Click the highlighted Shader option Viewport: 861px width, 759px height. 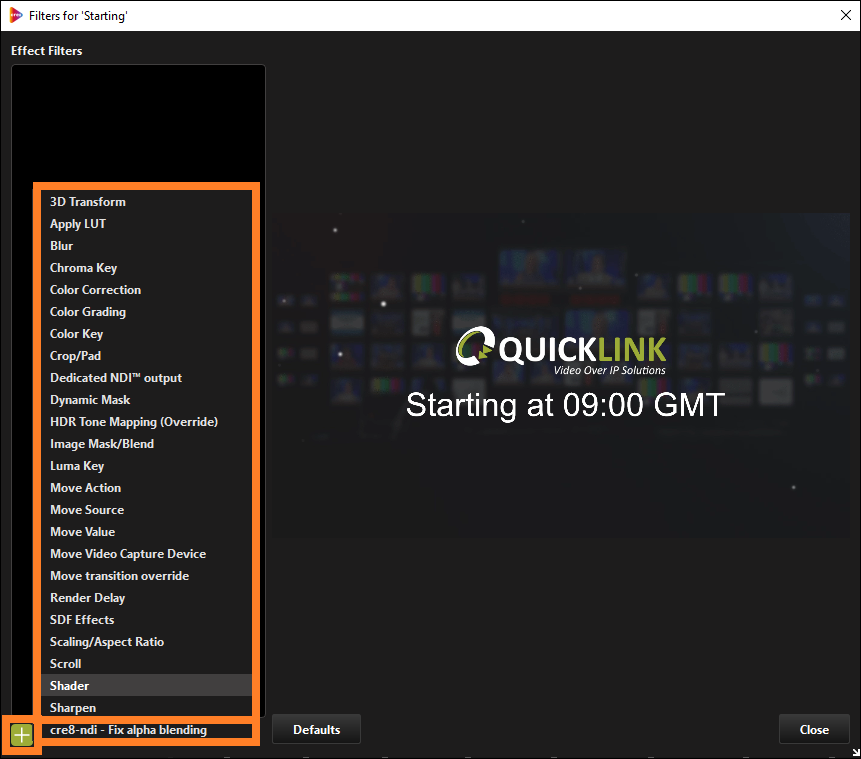(146, 685)
